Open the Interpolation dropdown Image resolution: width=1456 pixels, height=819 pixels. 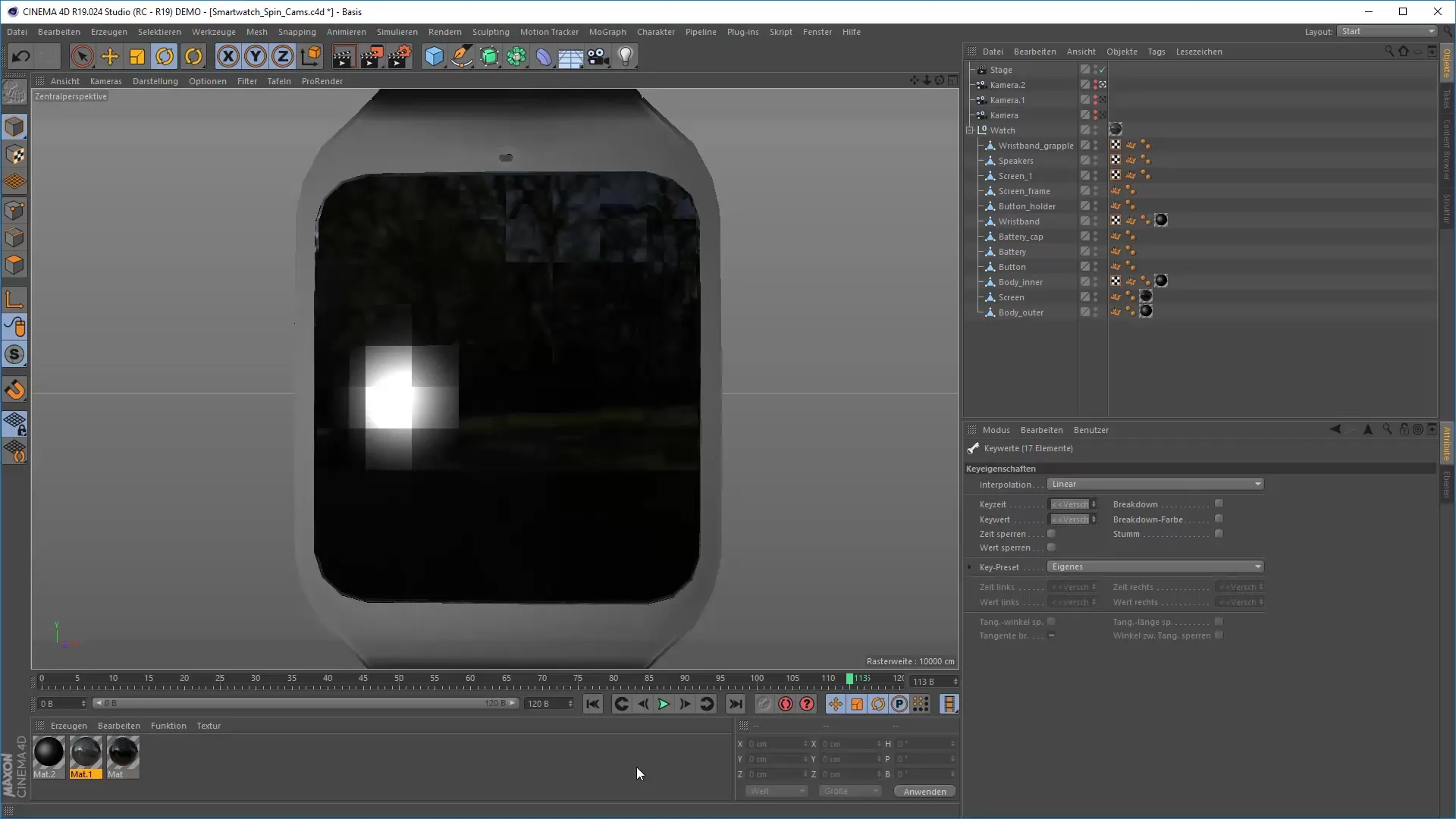click(x=1156, y=484)
